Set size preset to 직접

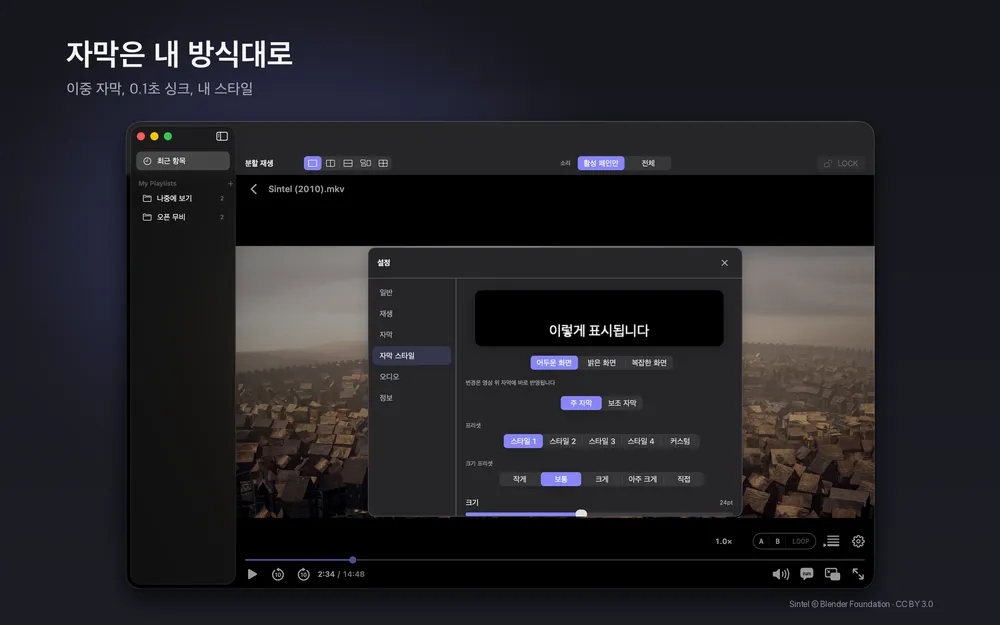(684, 479)
